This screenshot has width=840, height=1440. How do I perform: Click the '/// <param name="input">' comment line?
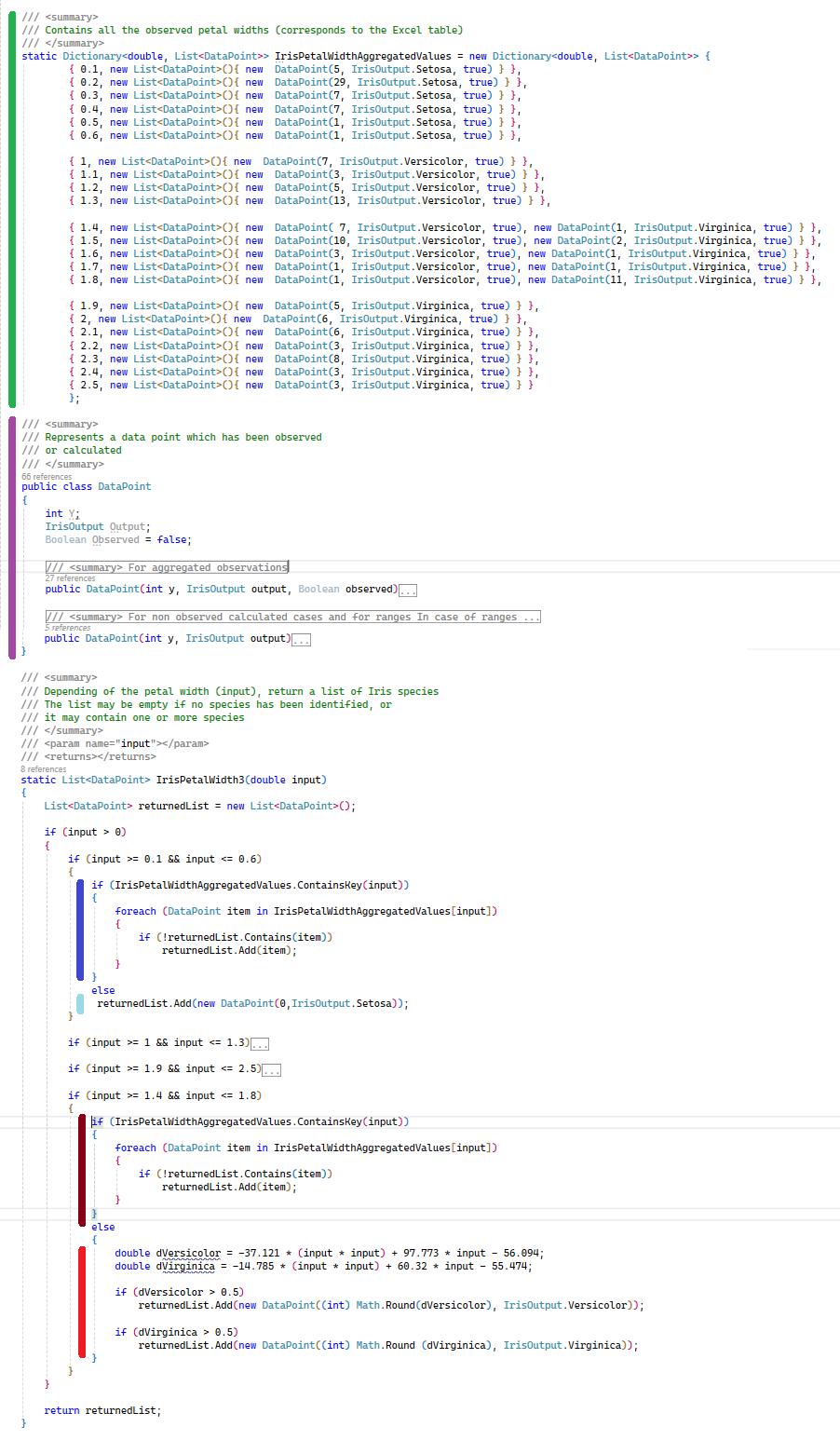pos(115,743)
